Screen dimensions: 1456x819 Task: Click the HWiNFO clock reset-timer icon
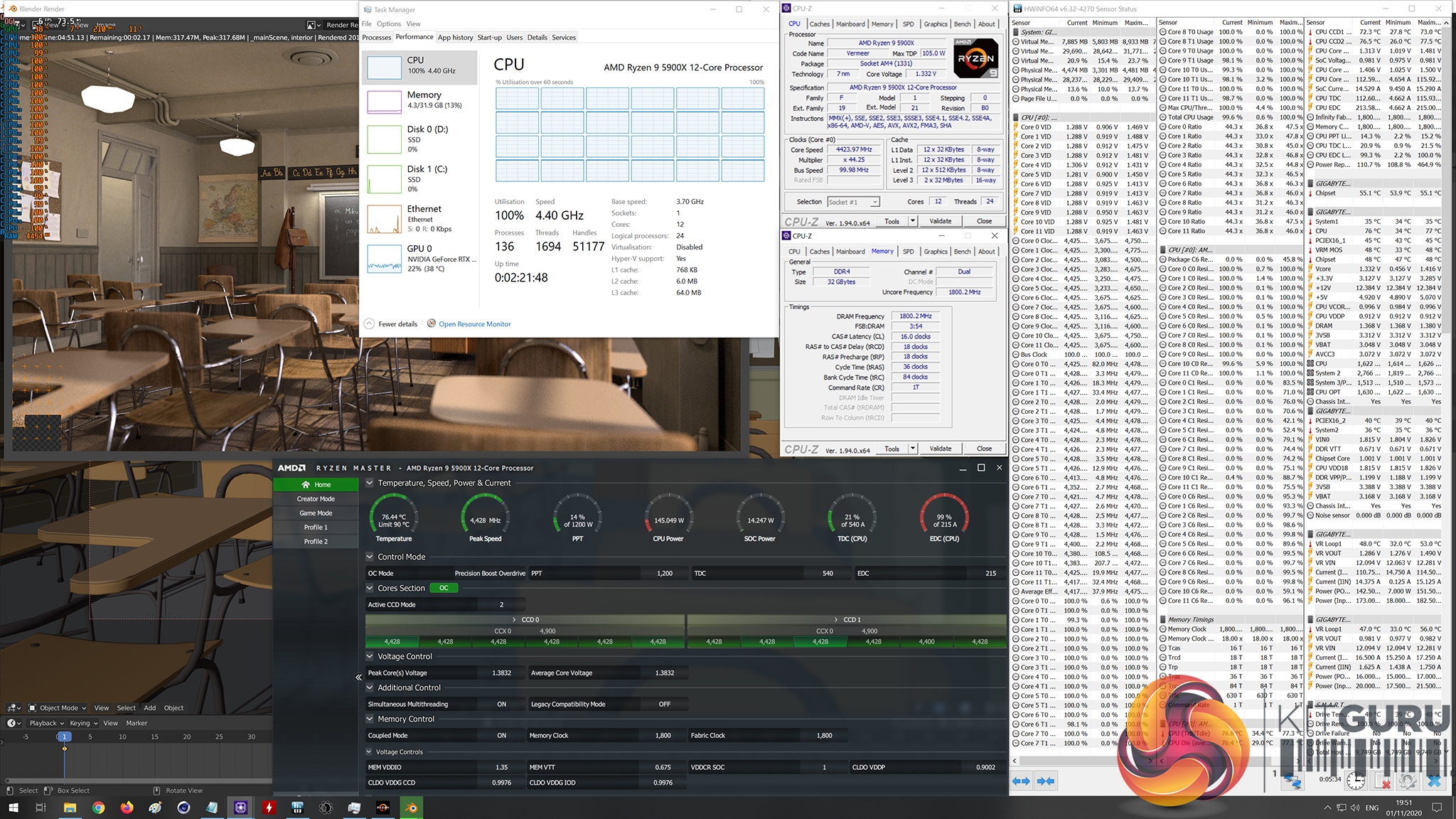(1355, 781)
